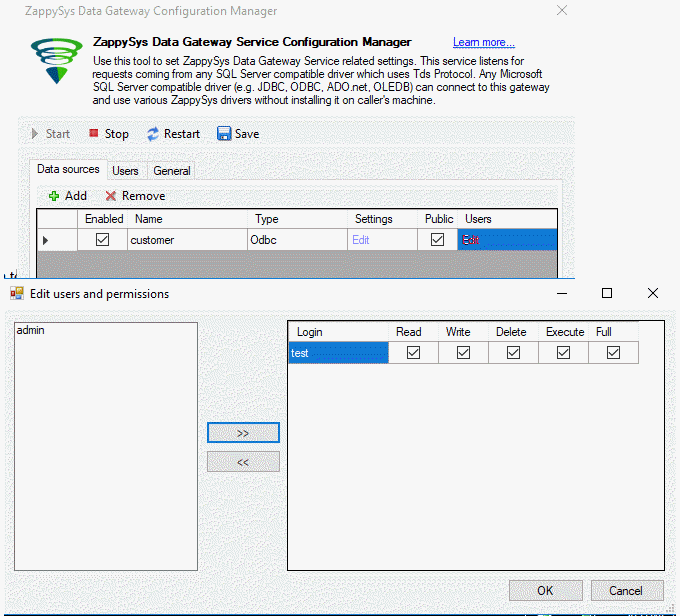
Task: Select the test login row
Action: click(x=338, y=353)
